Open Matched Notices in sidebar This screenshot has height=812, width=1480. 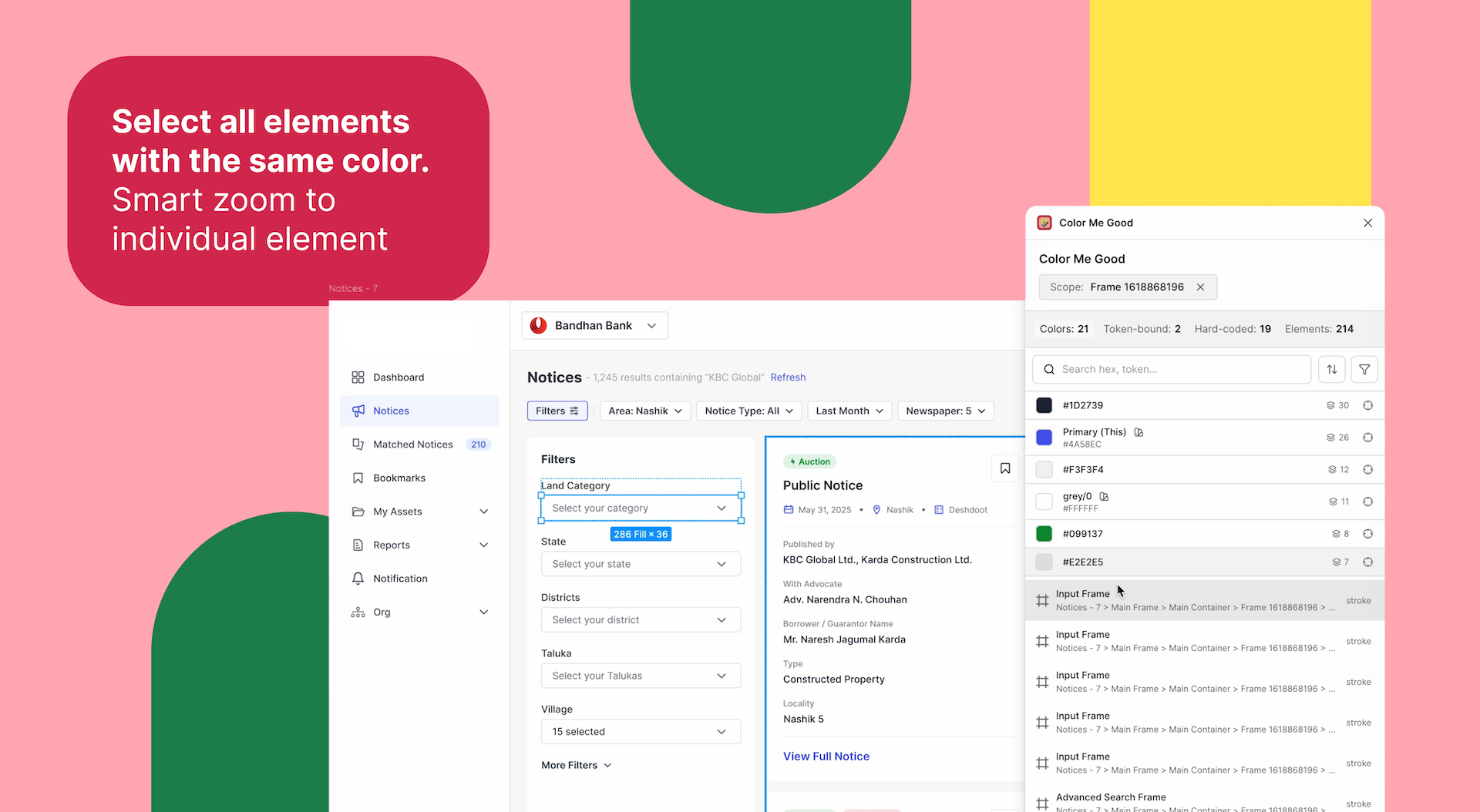[x=419, y=445]
